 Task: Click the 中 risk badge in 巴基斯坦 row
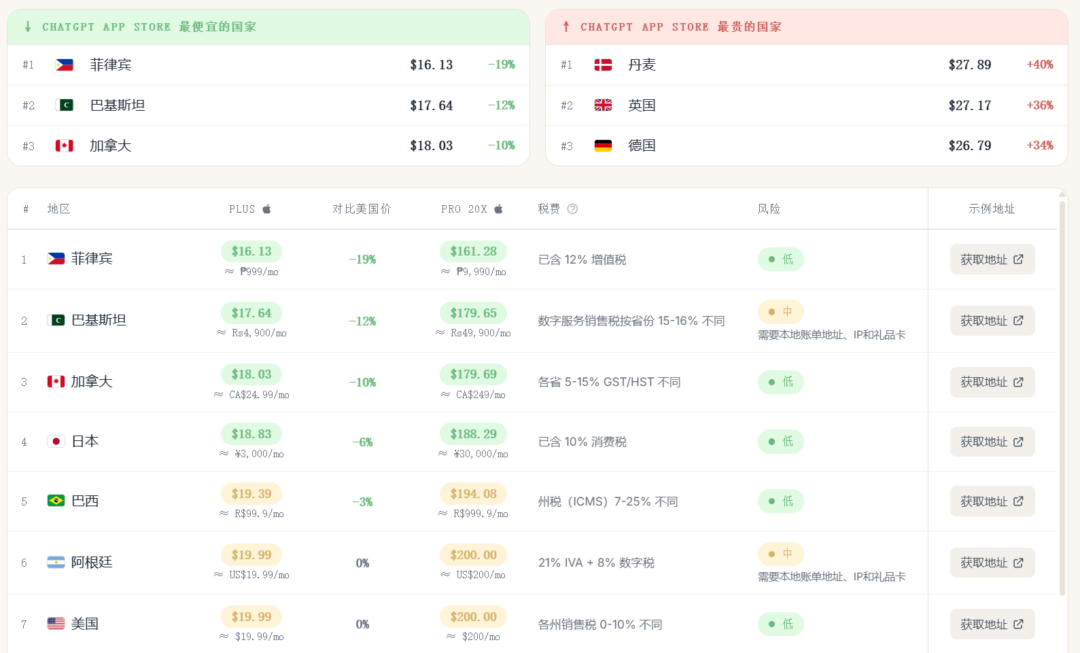[780, 311]
